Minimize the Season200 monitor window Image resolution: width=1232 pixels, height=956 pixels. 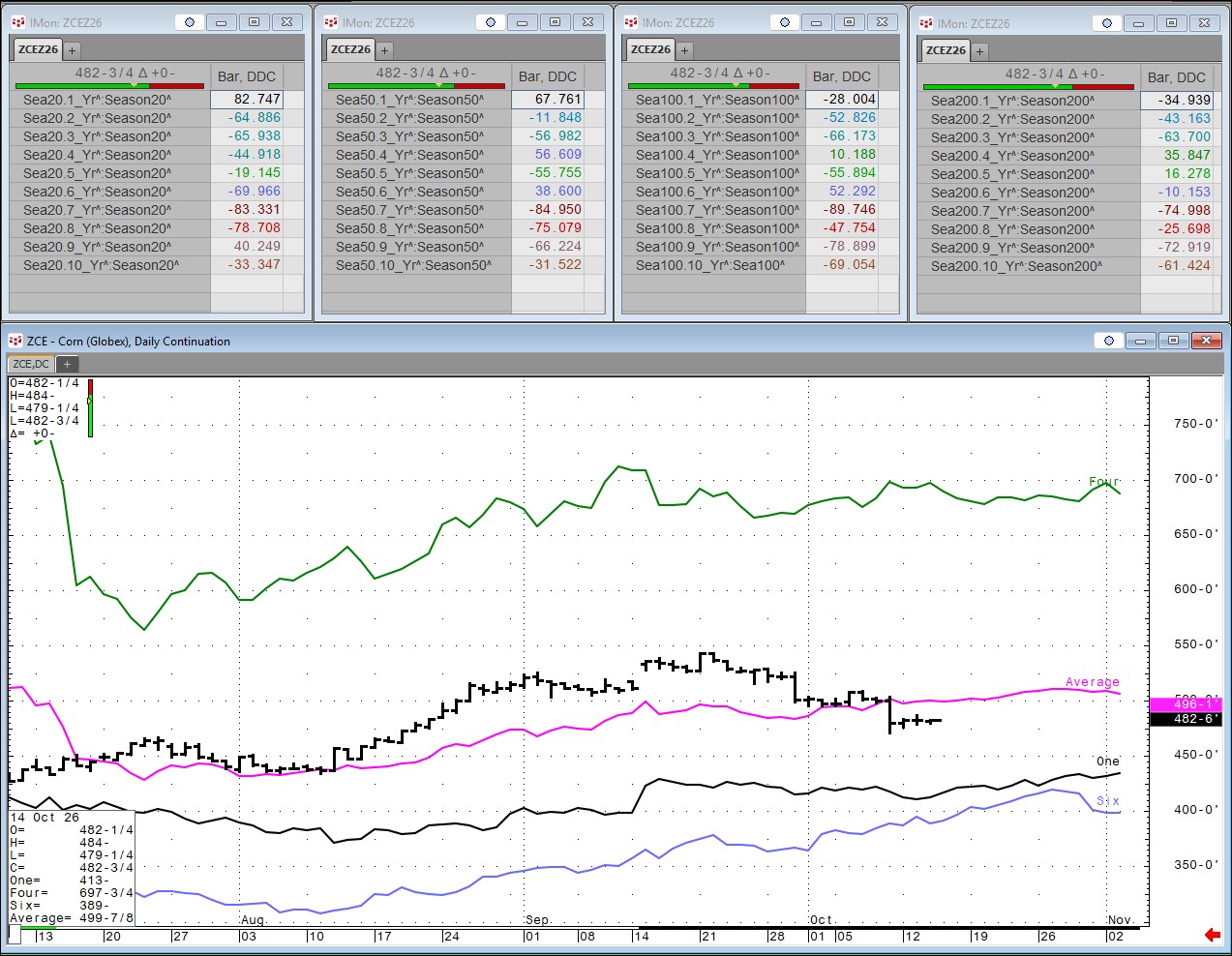1139,23
